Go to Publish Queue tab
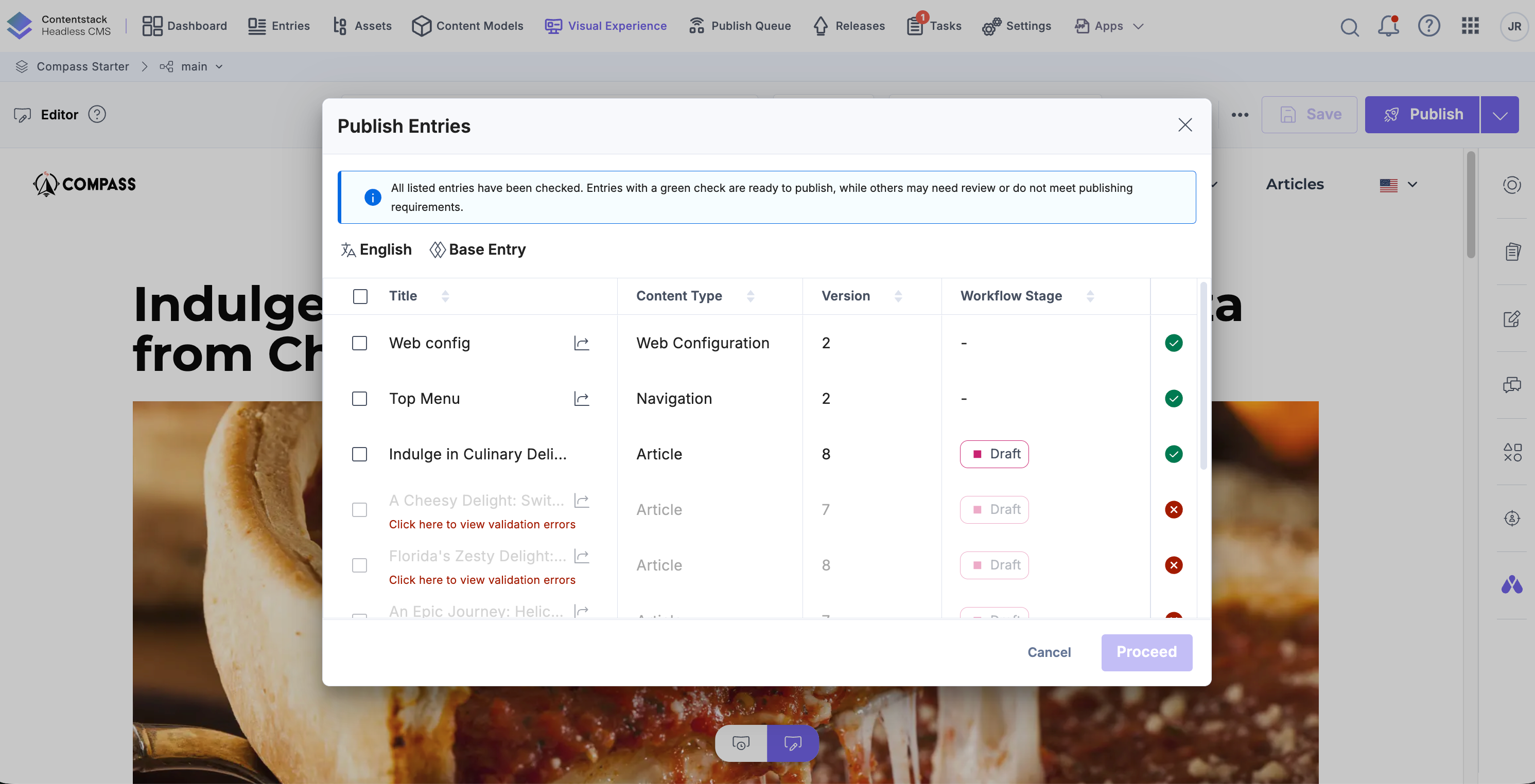The height and width of the screenshot is (784, 1535). (x=740, y=26)
